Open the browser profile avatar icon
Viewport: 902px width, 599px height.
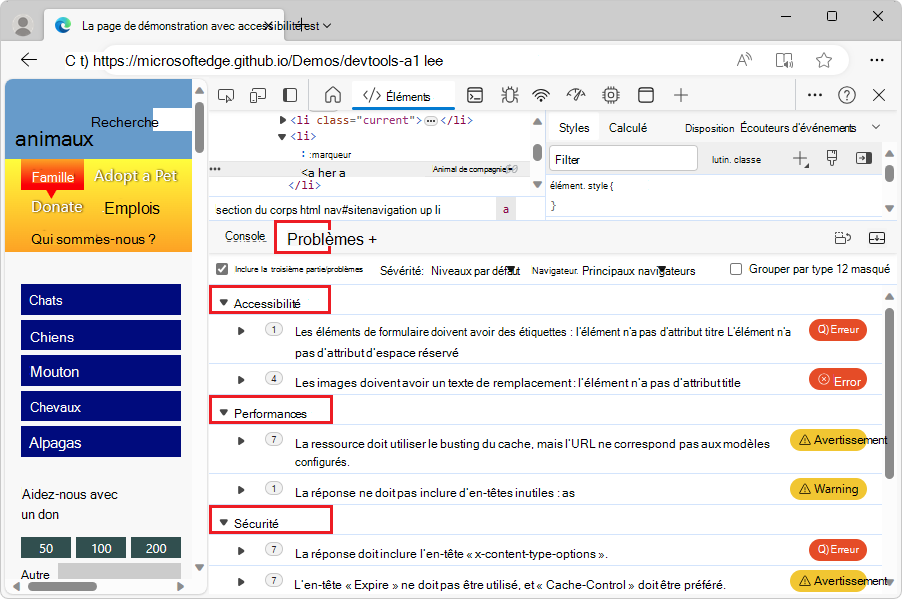[x=23, y=25]
